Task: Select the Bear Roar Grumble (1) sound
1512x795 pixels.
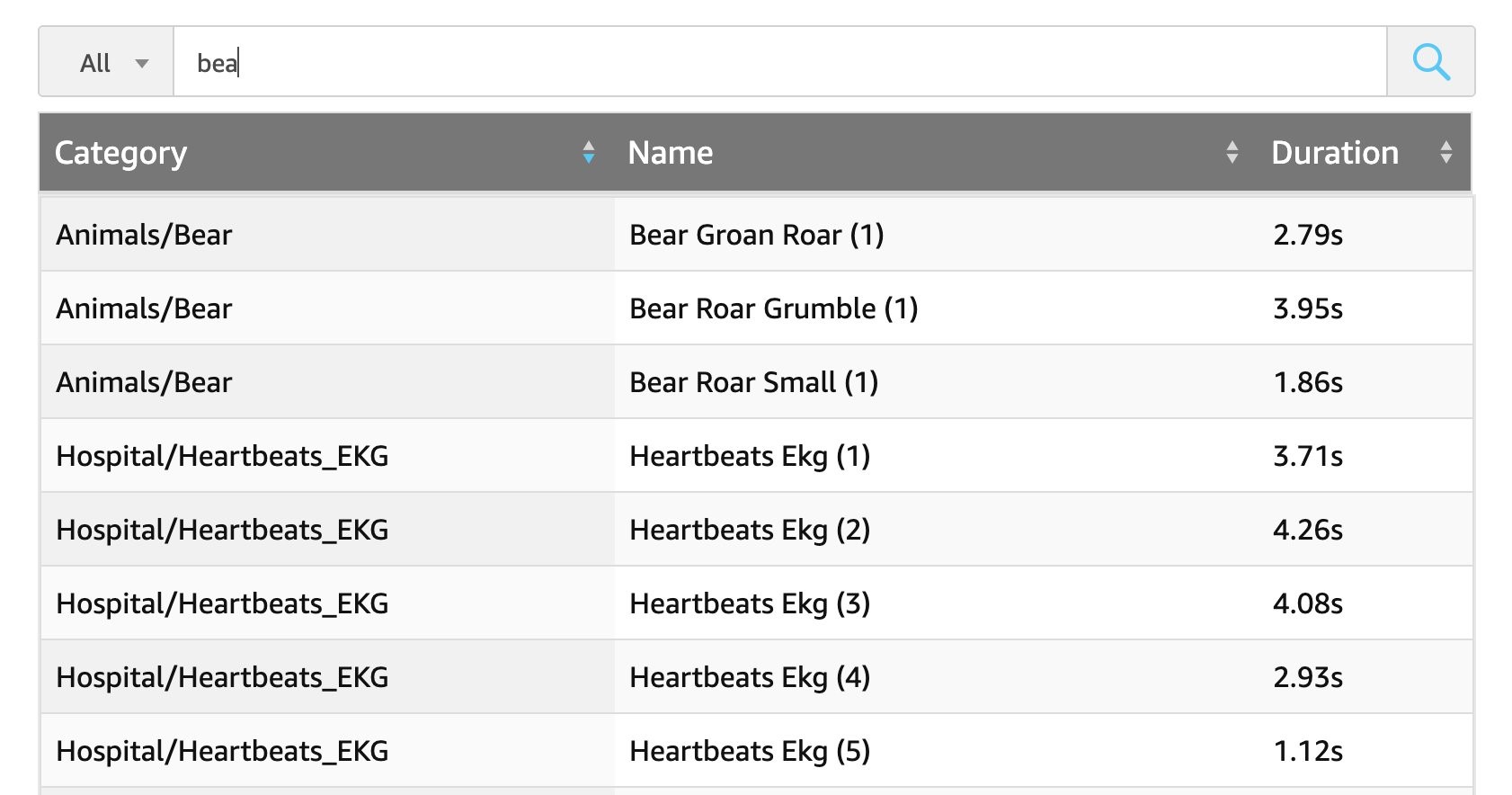Action: pos(773,308)
